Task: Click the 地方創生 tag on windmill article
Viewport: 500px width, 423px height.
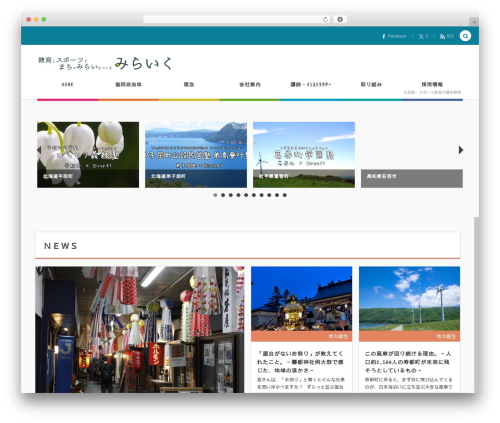Action: click(446, 337)
